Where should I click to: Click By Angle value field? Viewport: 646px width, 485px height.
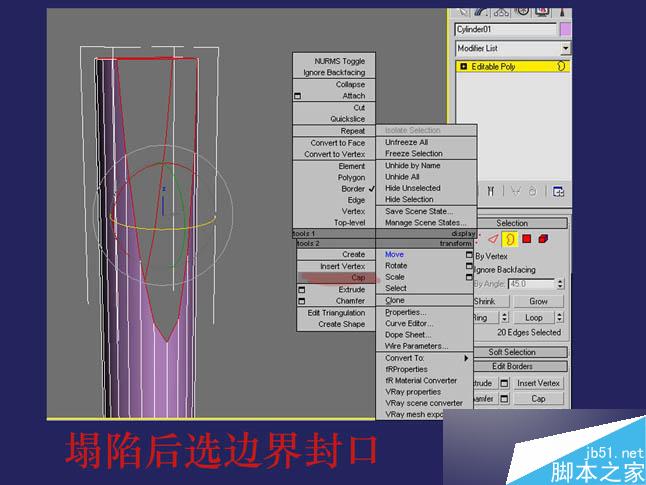tap(532, 284)
